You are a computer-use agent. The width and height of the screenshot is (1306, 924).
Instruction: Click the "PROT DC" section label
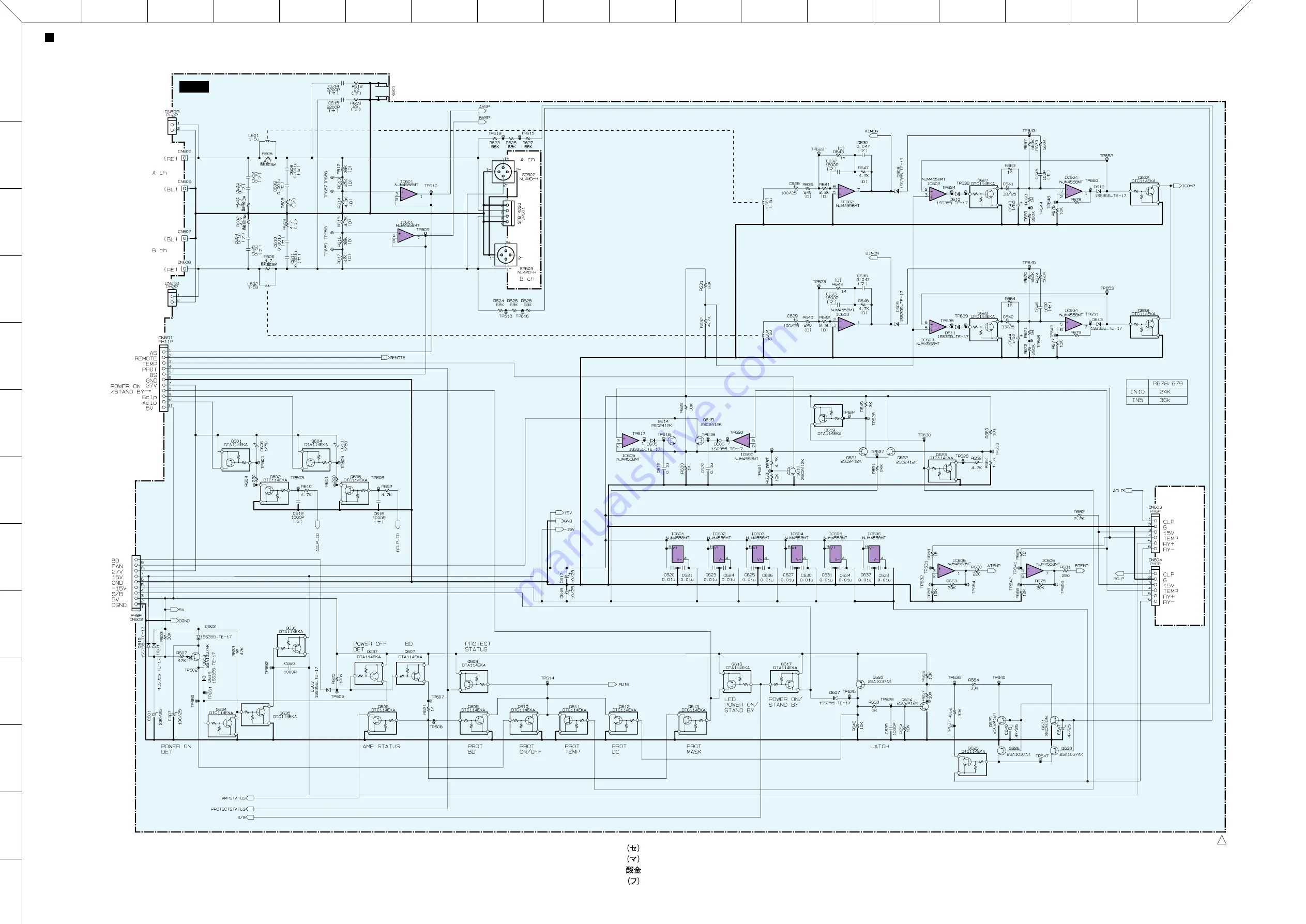tap(619, 749)
